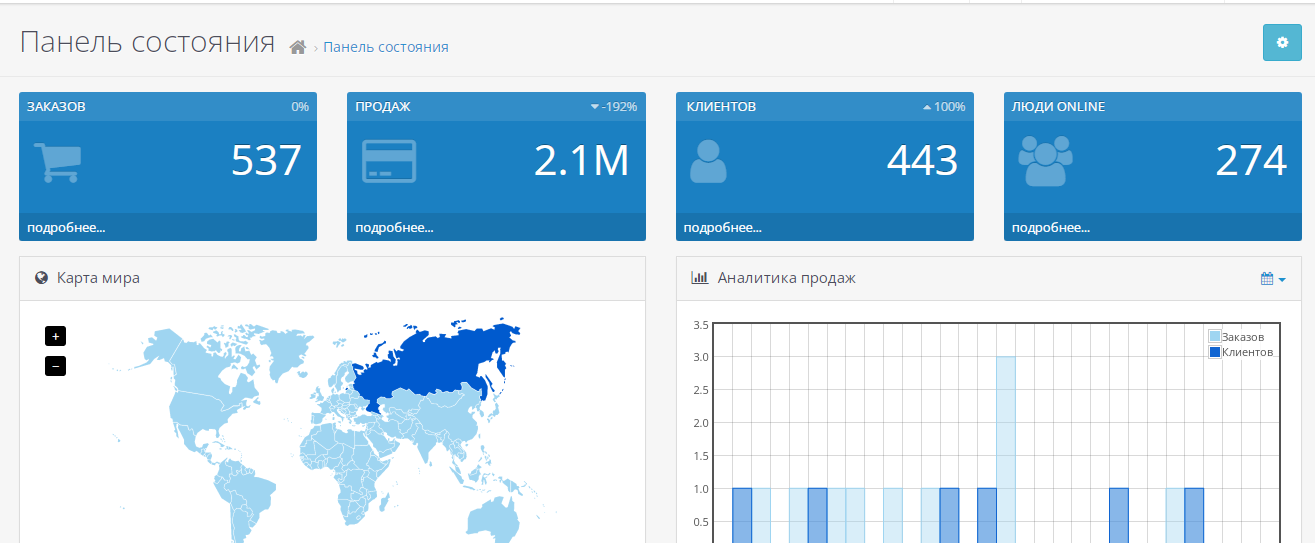Open подробнее link under Продаж
1315x543 pixels.
tap(394, 227)
